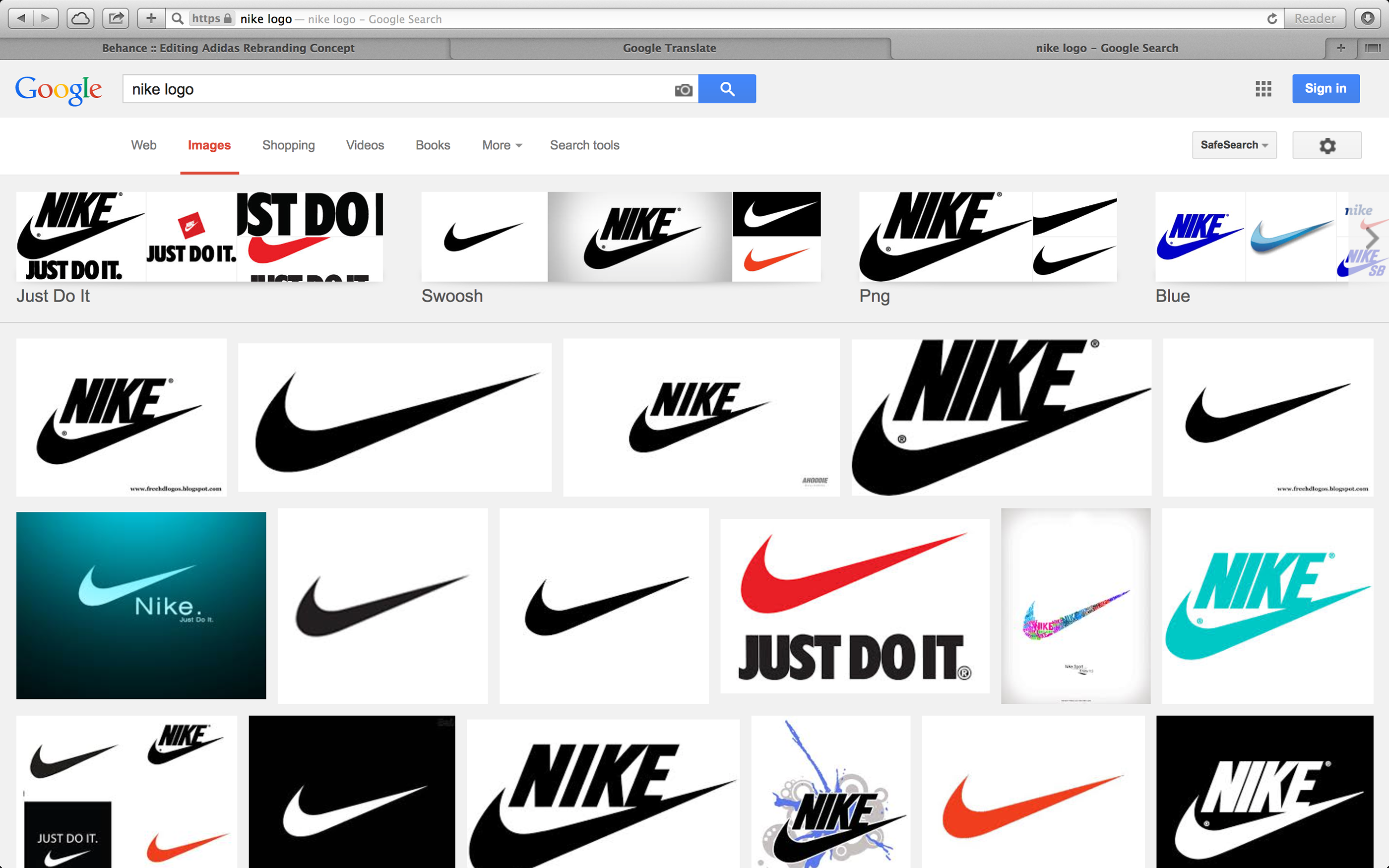
Task: Reload the page with the refresh icon
Action: point(1272,19)
